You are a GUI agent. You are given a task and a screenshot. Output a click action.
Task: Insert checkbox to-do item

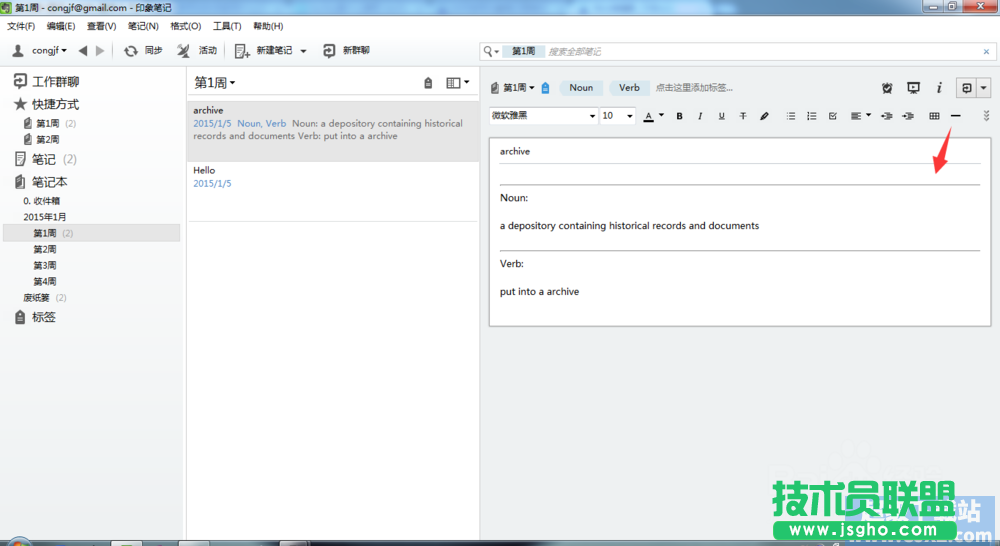[x=833, y=116]
